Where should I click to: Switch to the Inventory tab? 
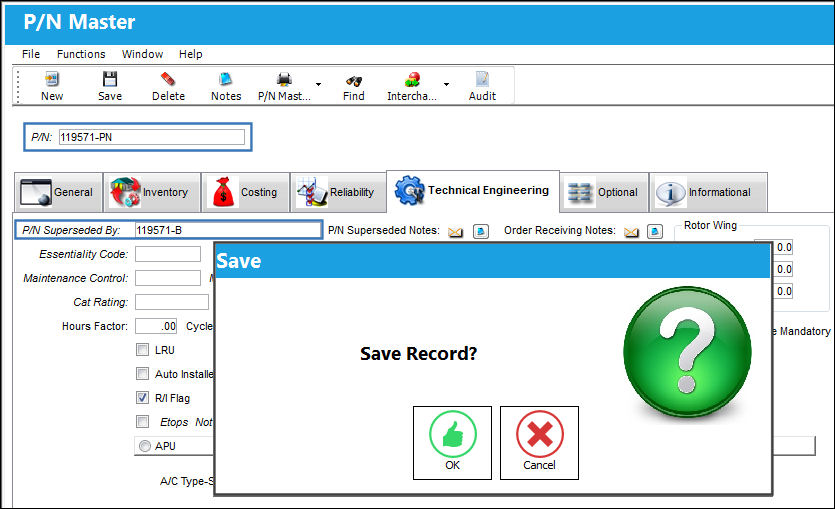[x=152, y=192]
